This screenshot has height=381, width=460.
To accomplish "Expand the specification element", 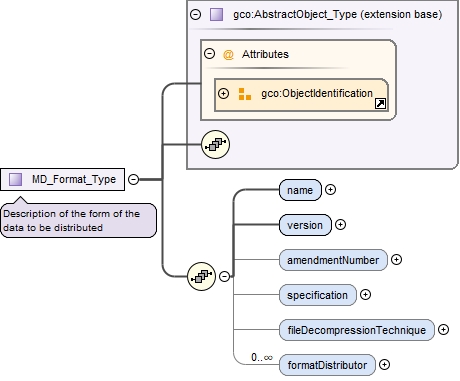I will pos(366,295).
